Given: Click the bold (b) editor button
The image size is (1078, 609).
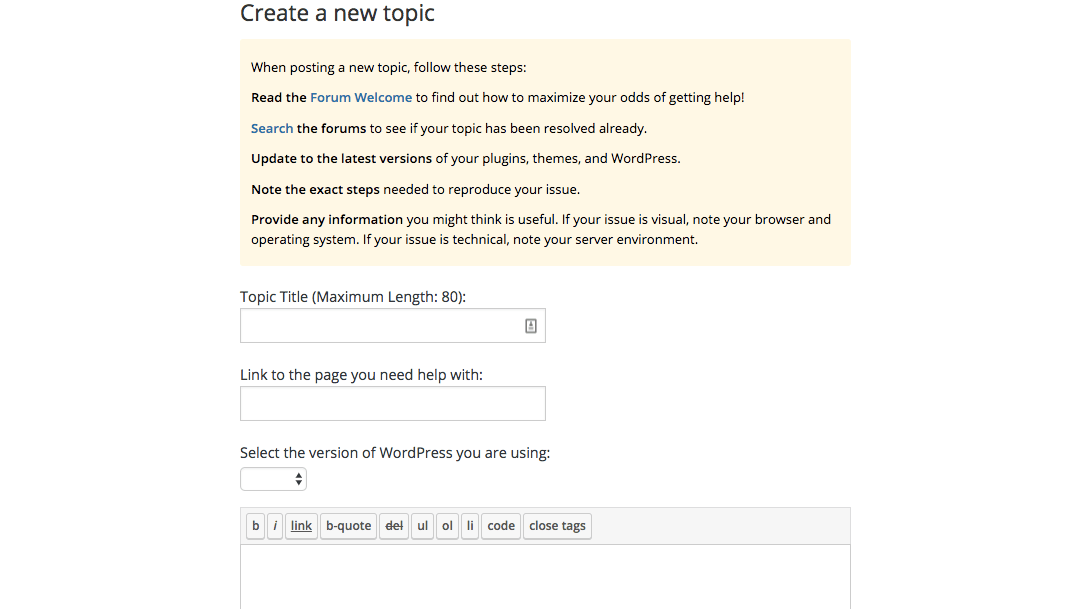Looking at the screenshot, I should [256, 526].
